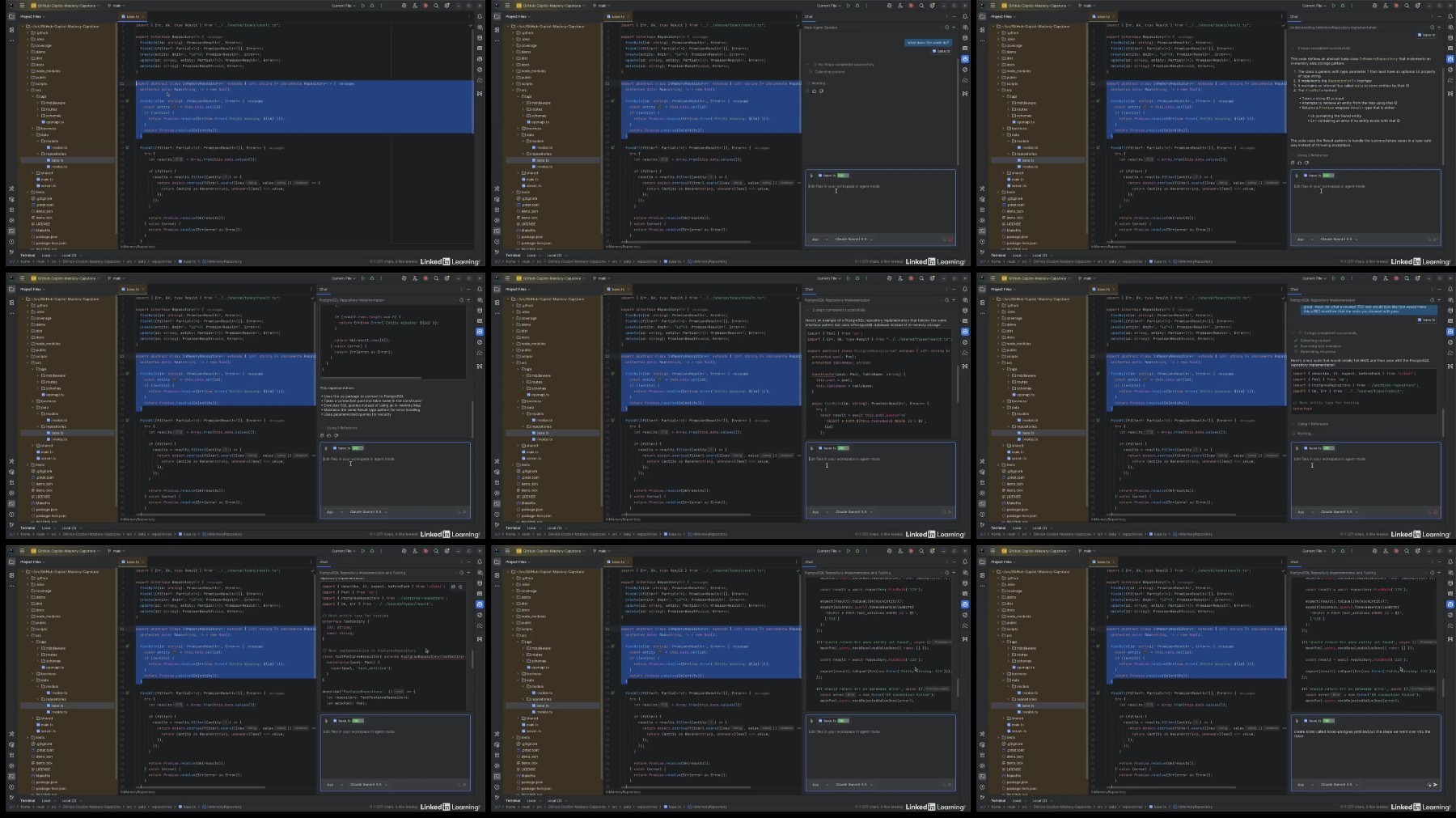This screenshot has width=1456, height=818.
Task: Select Local (2) terminal tab, window without Chat panel
Action: [x=70, y=255]
